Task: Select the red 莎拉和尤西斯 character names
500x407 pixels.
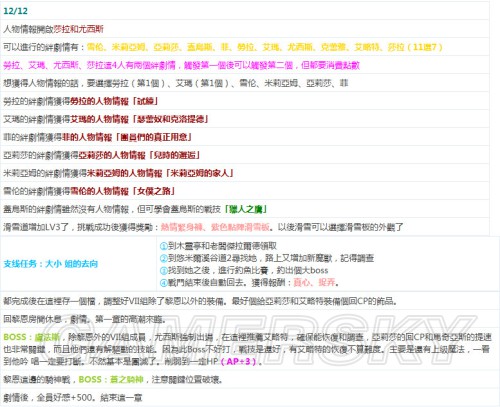Action: [x=79, y=29]
